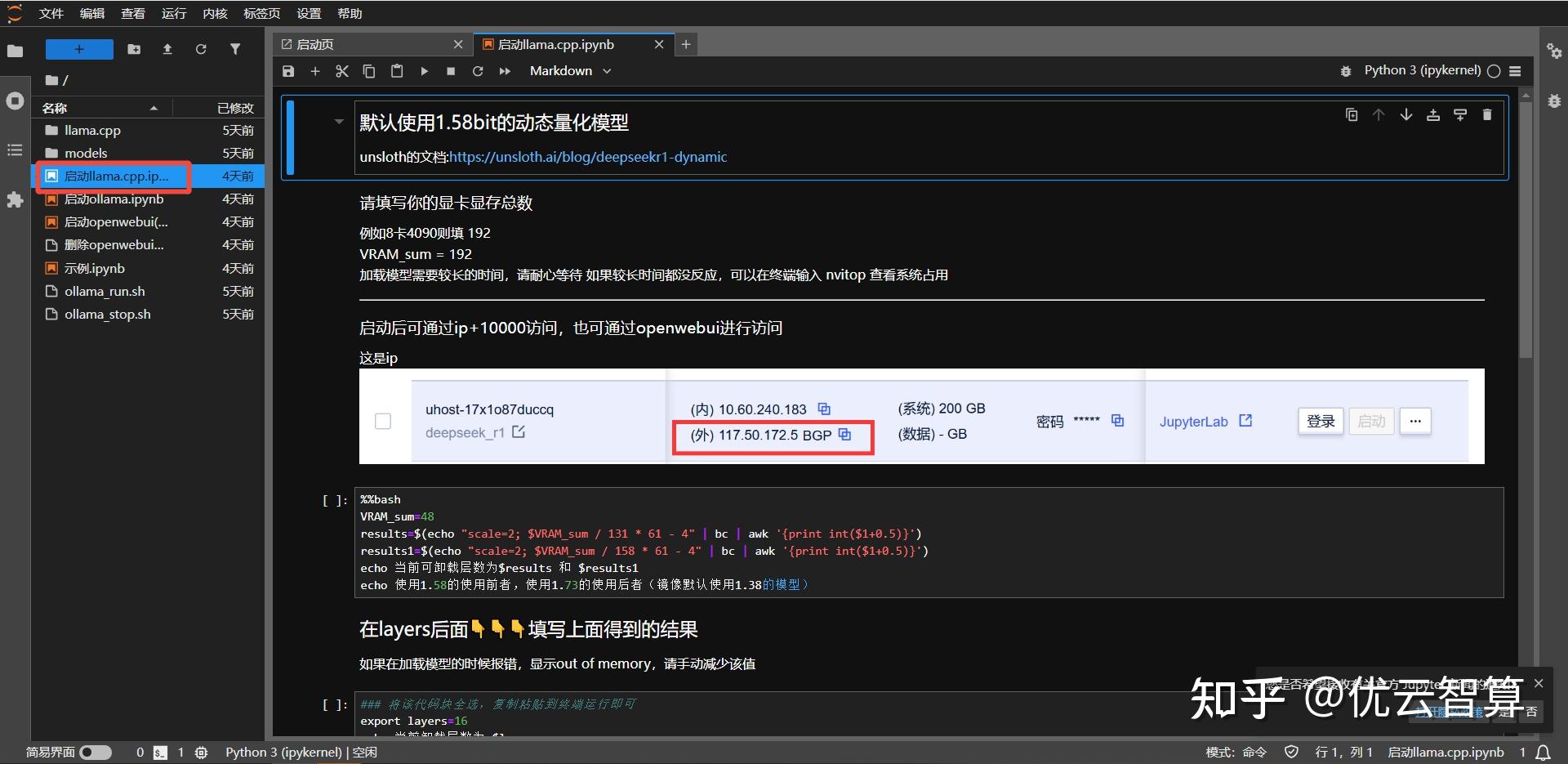Restart the kernel using the circular arrow icon
This screenshot has width=1568, height=764.
478,71
